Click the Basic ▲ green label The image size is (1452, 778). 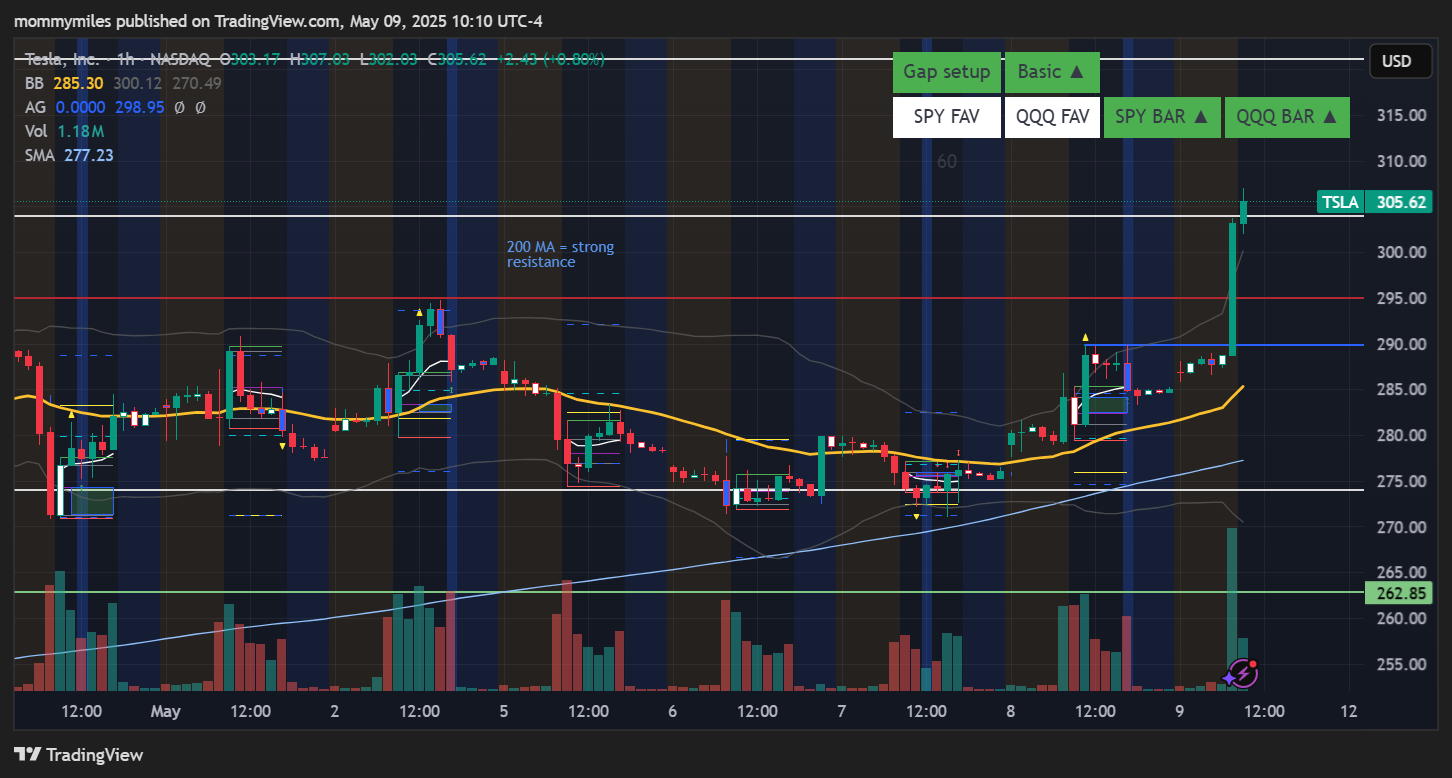1052,72
